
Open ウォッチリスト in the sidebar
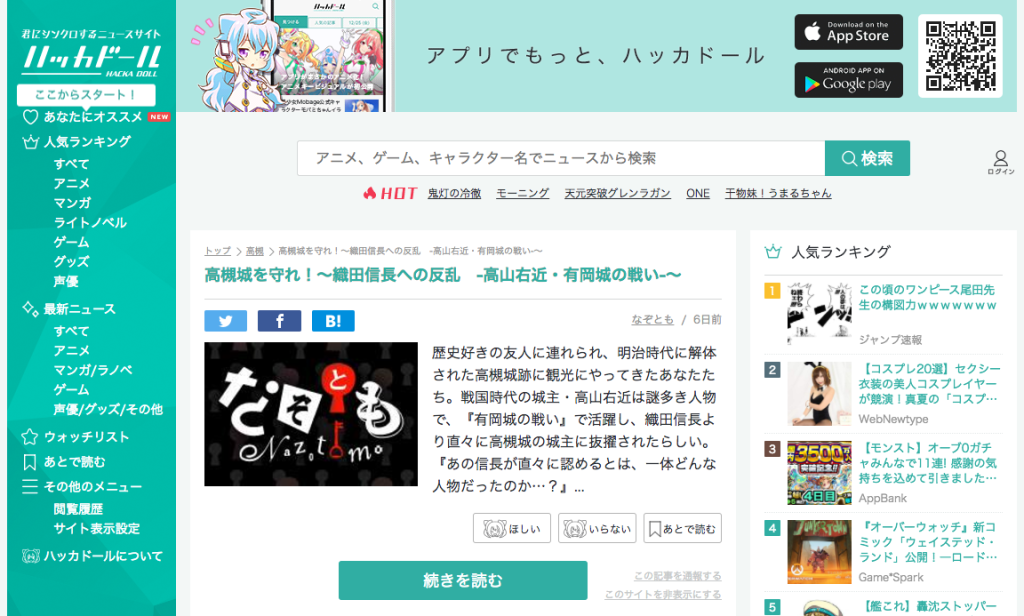pyautogui.click(x=86, y=437)
